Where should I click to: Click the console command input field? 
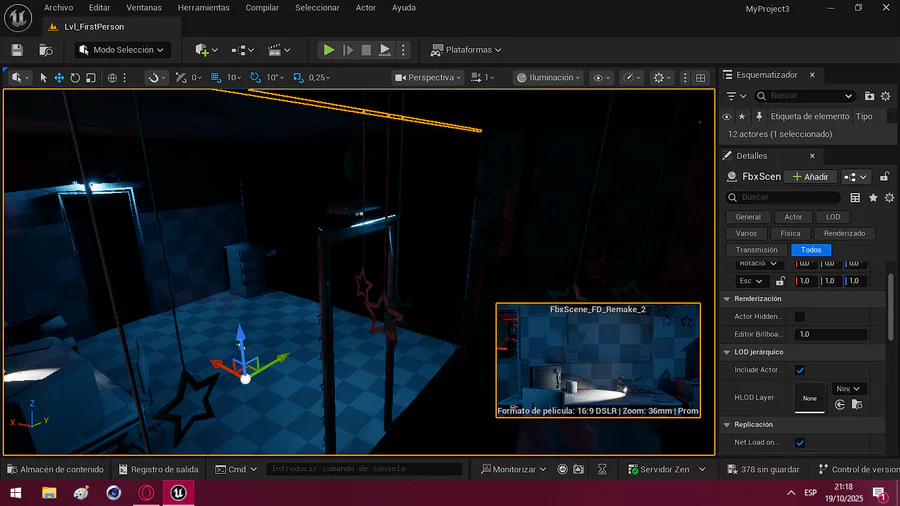(365, 469)
